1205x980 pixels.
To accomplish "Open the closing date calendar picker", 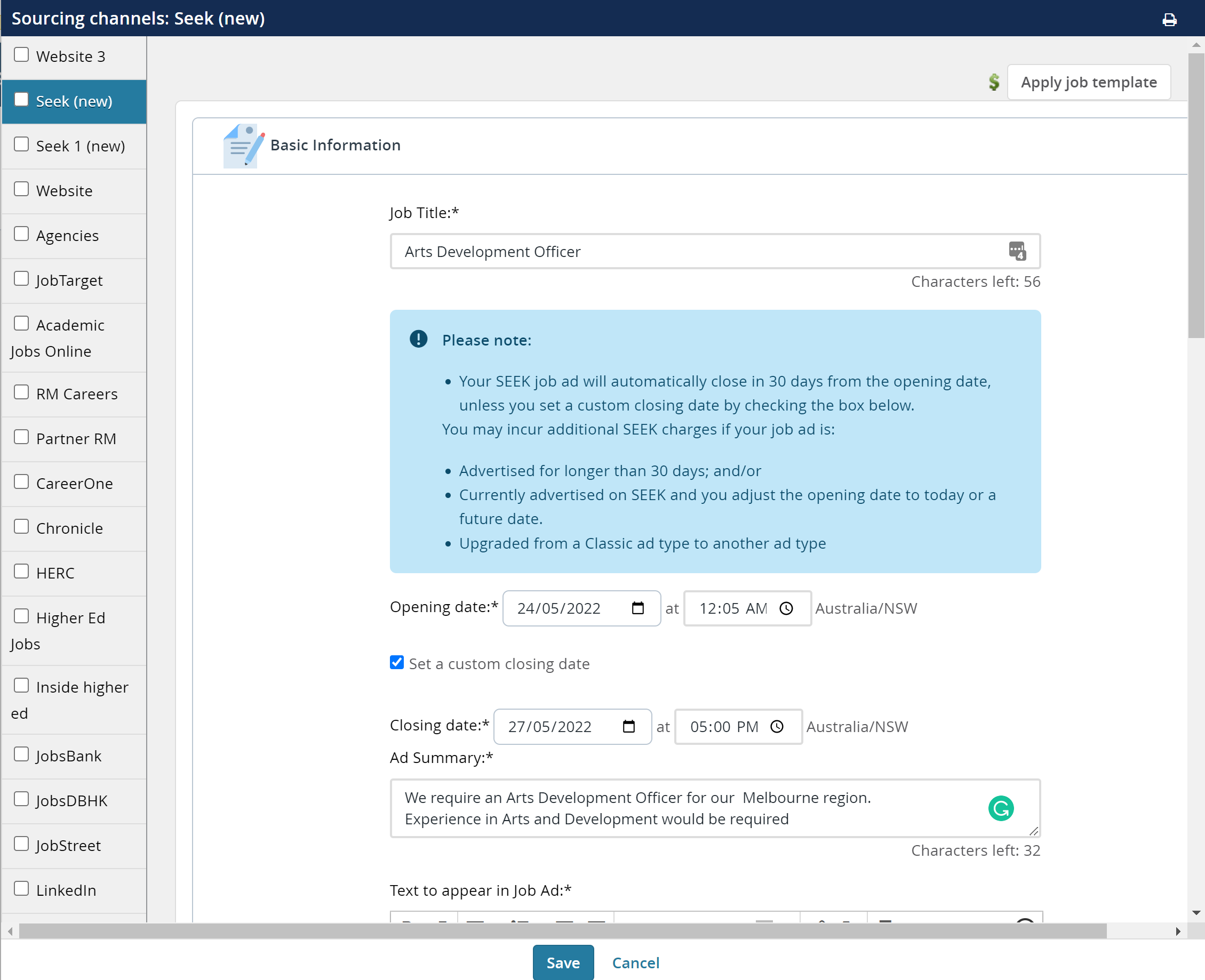I will [630, 727].
